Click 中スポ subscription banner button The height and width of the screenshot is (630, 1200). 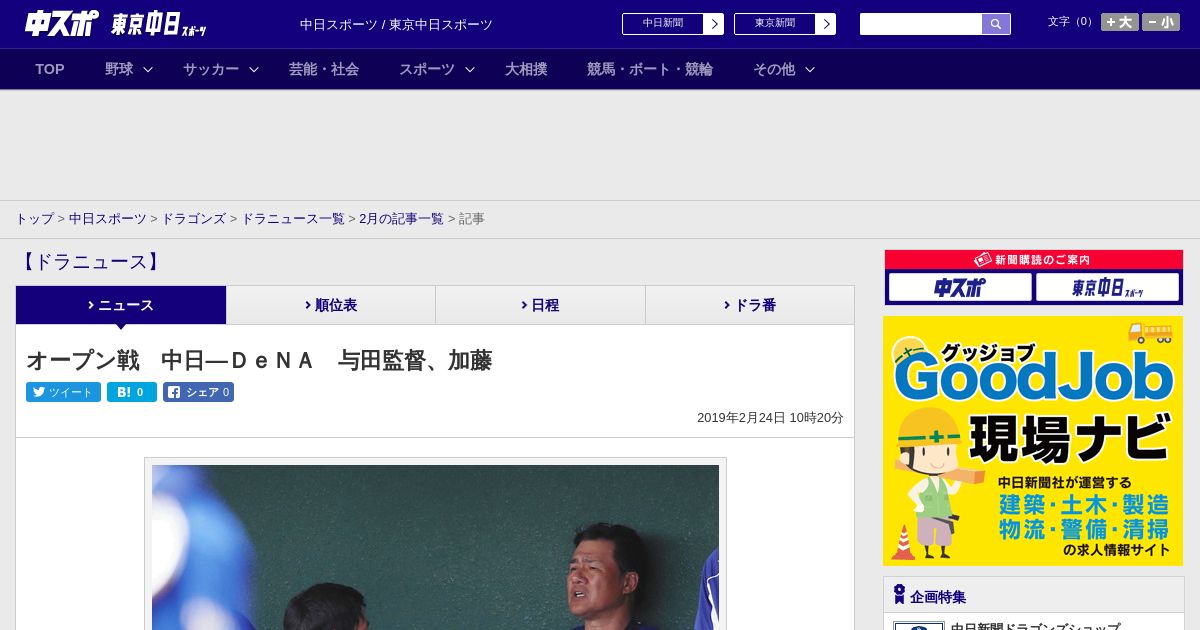click(960, 288)
